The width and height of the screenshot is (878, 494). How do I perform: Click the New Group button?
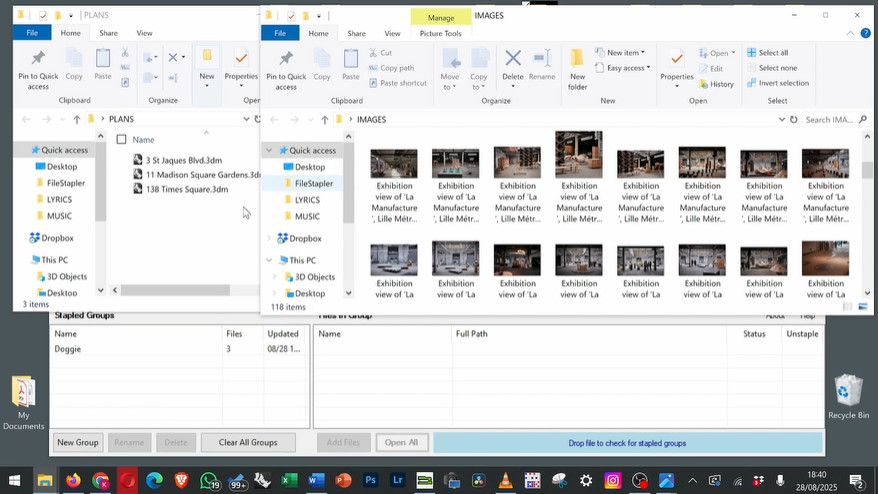coord(78,442)
